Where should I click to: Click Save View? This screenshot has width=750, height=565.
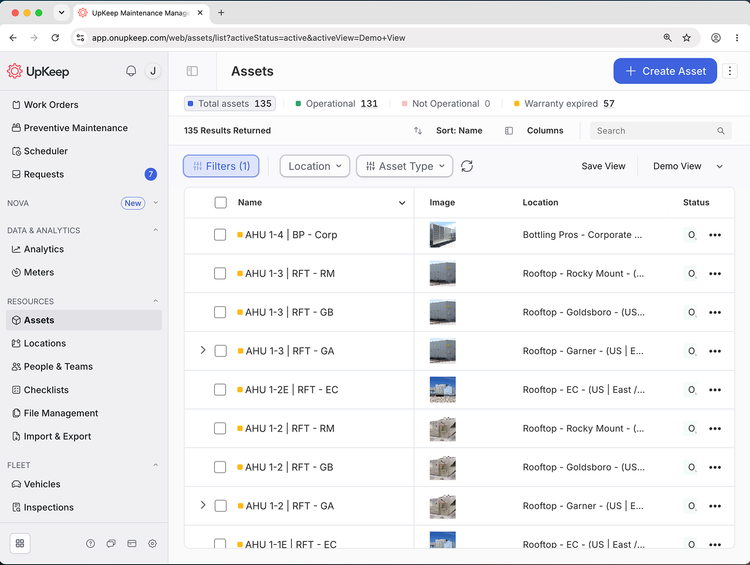click(603, 166)
